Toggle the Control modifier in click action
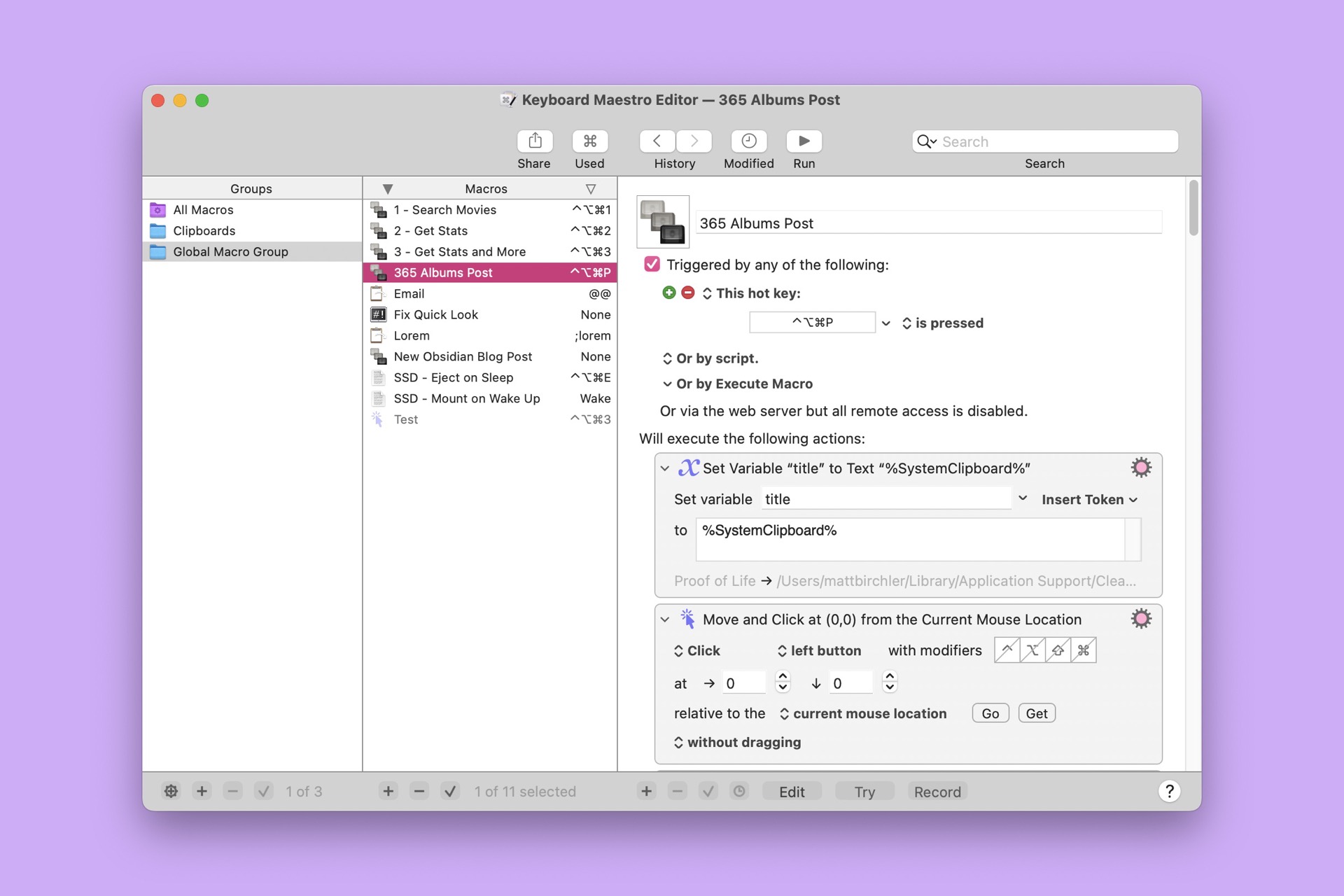This screenshot has height=896, width=1344. coord(1007,650)
